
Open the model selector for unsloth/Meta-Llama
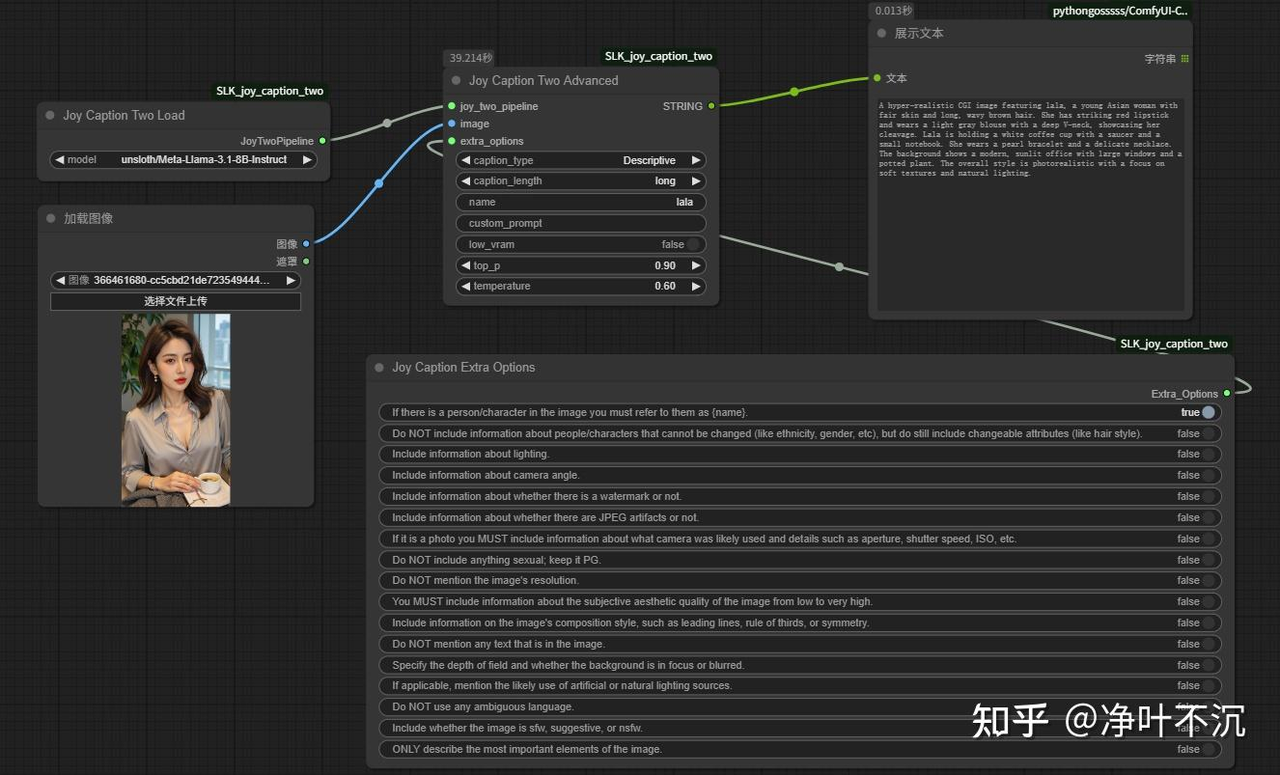[183, 160]
